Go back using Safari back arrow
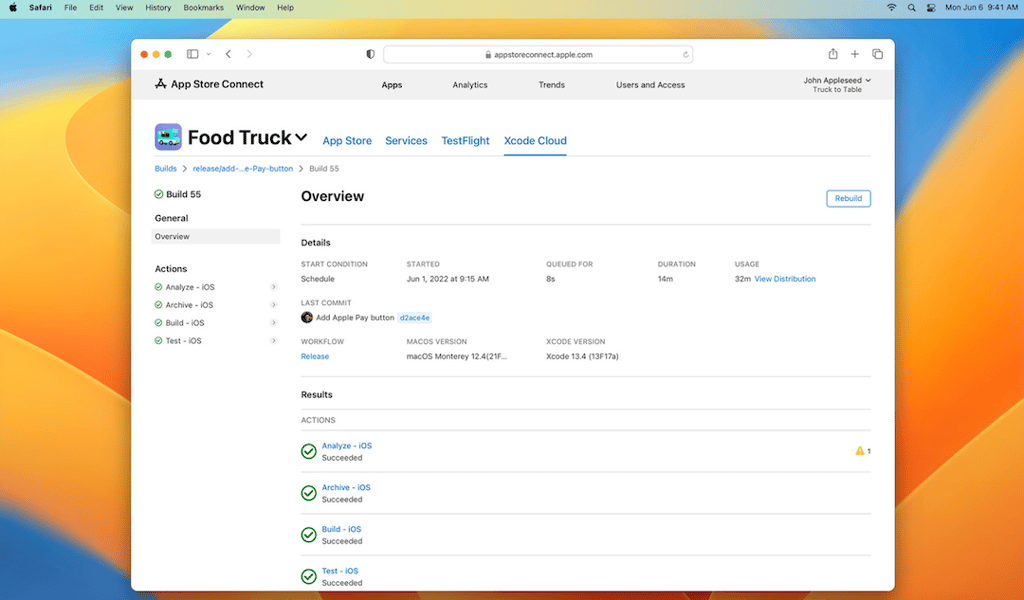 229,54
